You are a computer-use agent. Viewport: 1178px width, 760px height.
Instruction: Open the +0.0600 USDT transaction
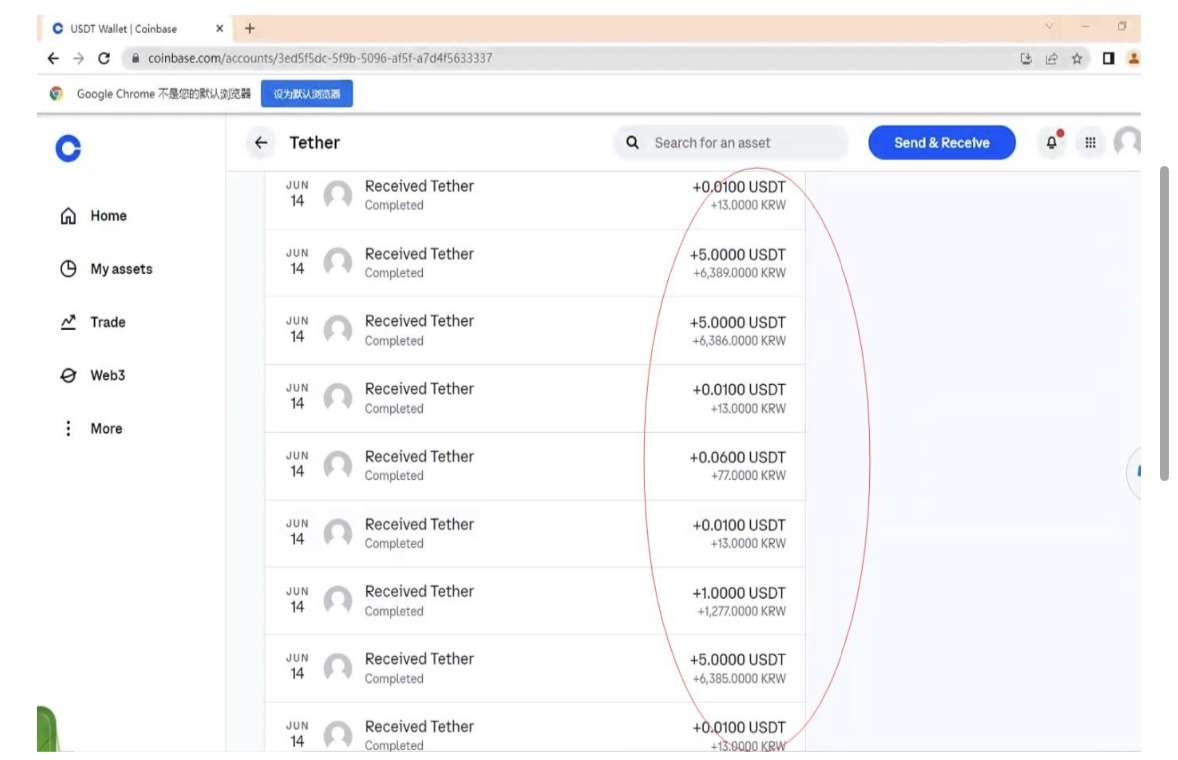coord(535,466)
